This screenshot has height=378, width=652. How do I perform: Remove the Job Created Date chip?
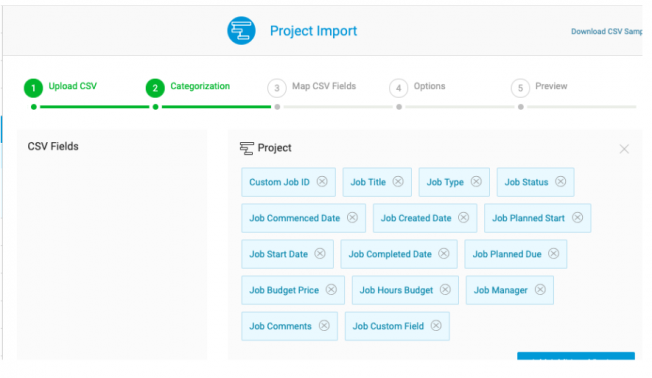point(463,217)
